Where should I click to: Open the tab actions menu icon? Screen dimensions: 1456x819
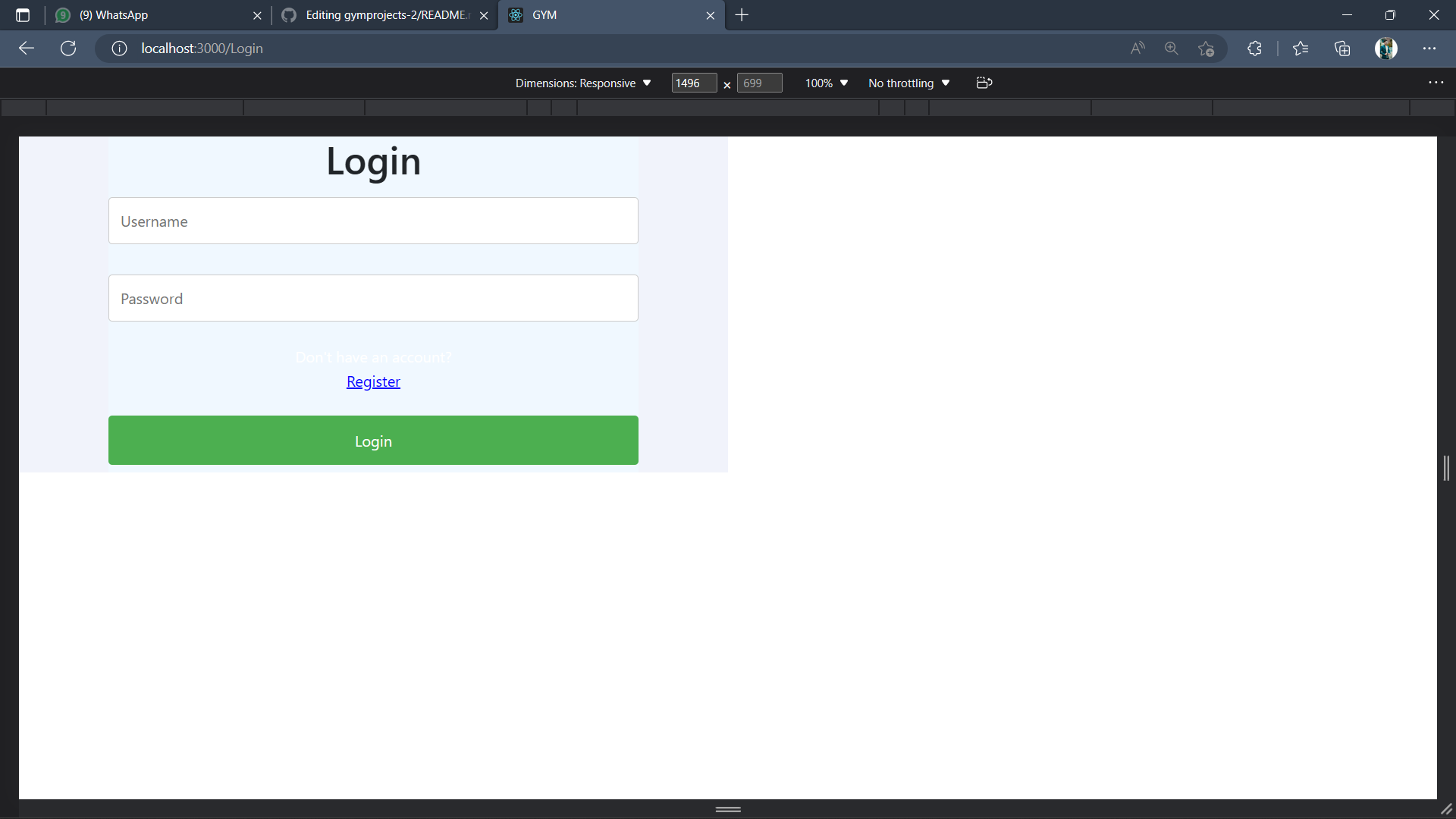click(x=23, y=15)
